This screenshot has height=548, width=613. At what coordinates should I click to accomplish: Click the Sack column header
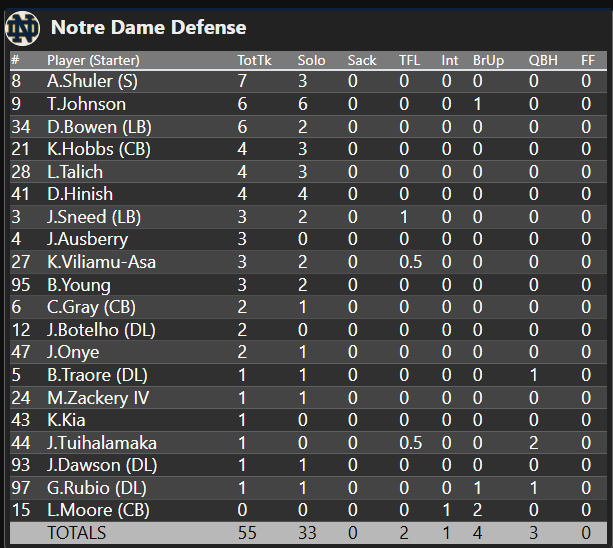362,60
